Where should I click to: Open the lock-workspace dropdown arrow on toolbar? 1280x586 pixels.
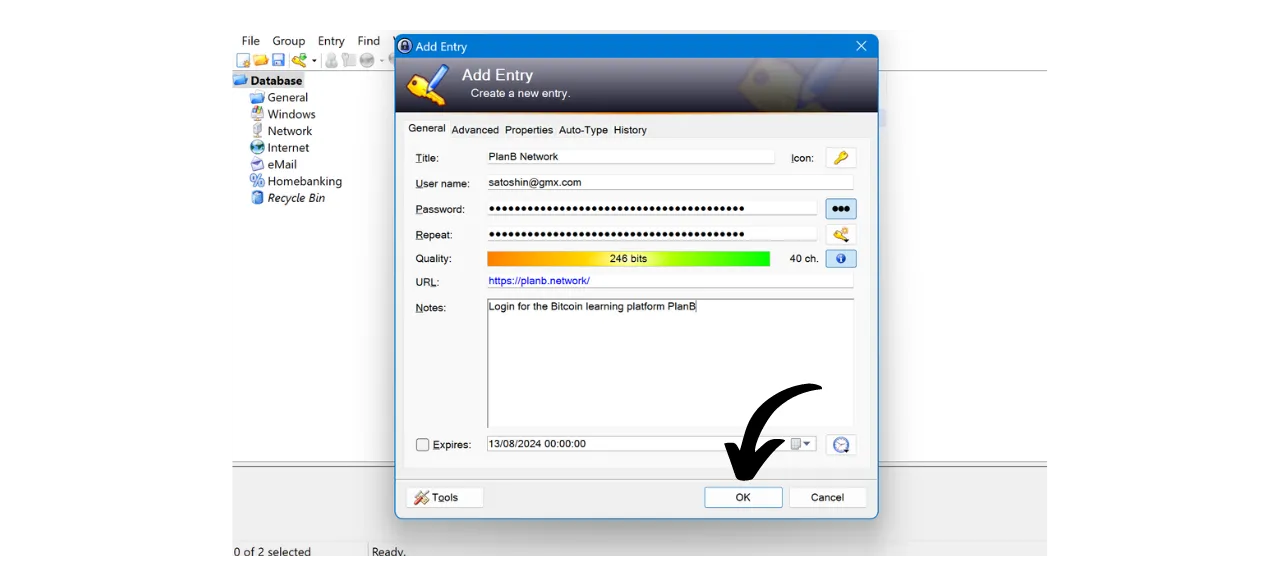pos(314,60)
